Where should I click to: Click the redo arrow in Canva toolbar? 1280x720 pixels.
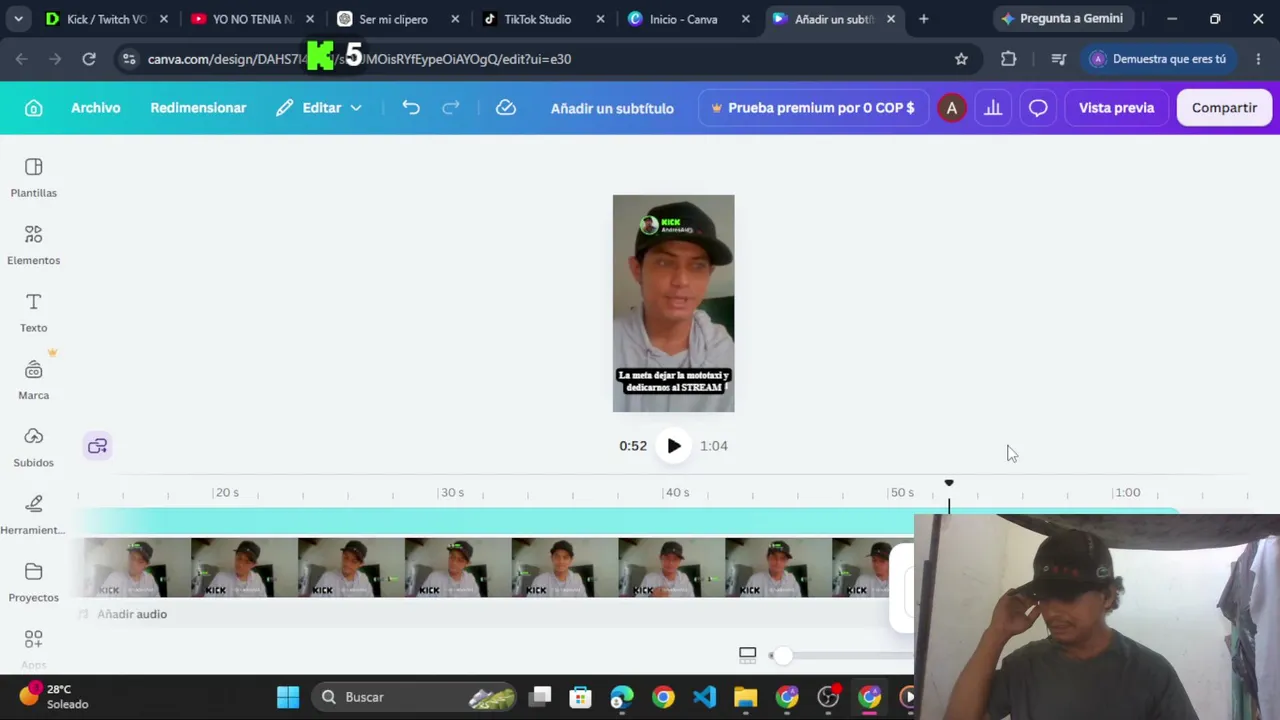[451, 108]
